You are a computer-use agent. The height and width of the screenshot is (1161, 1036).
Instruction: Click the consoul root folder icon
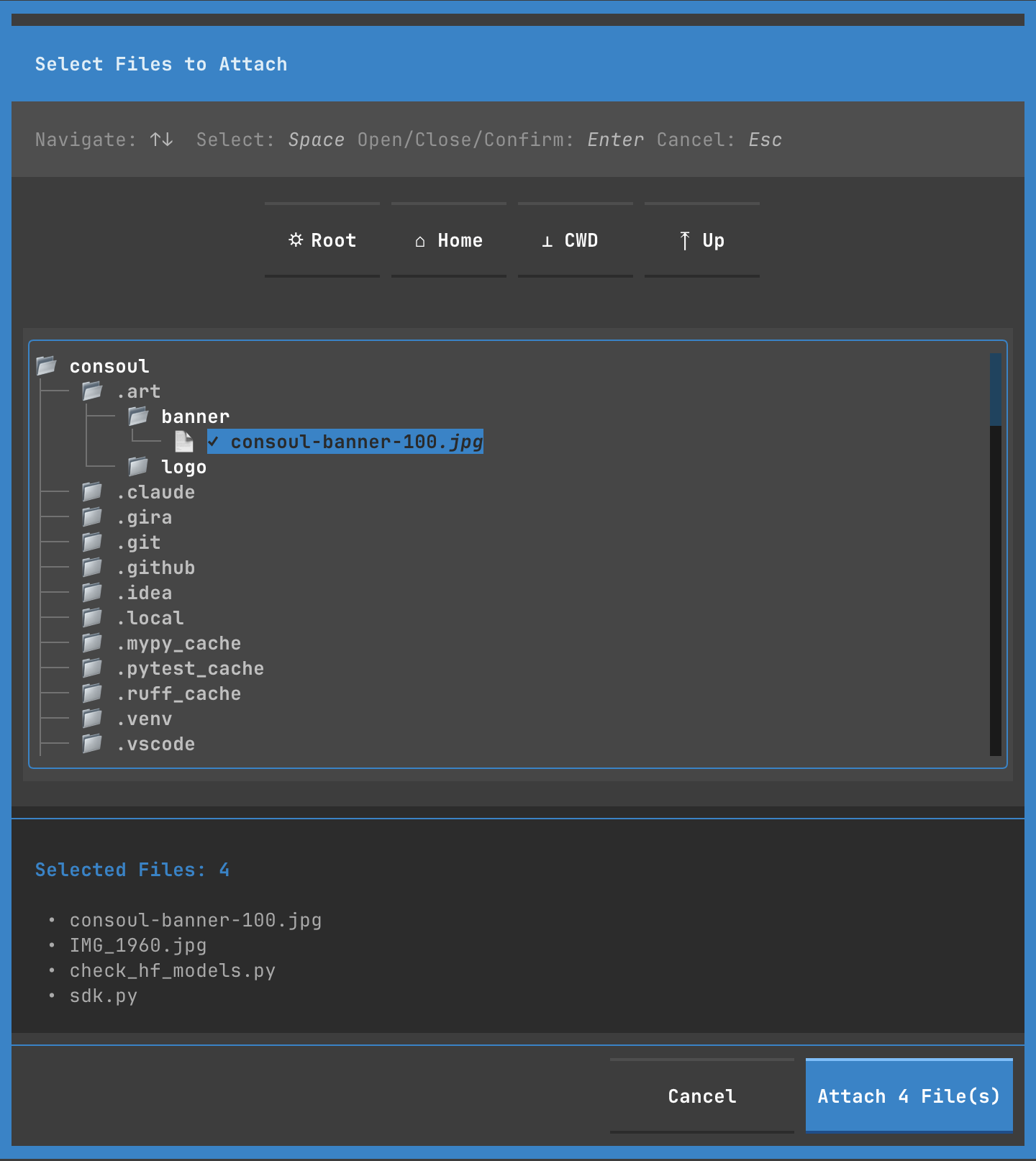pos(47,366)
